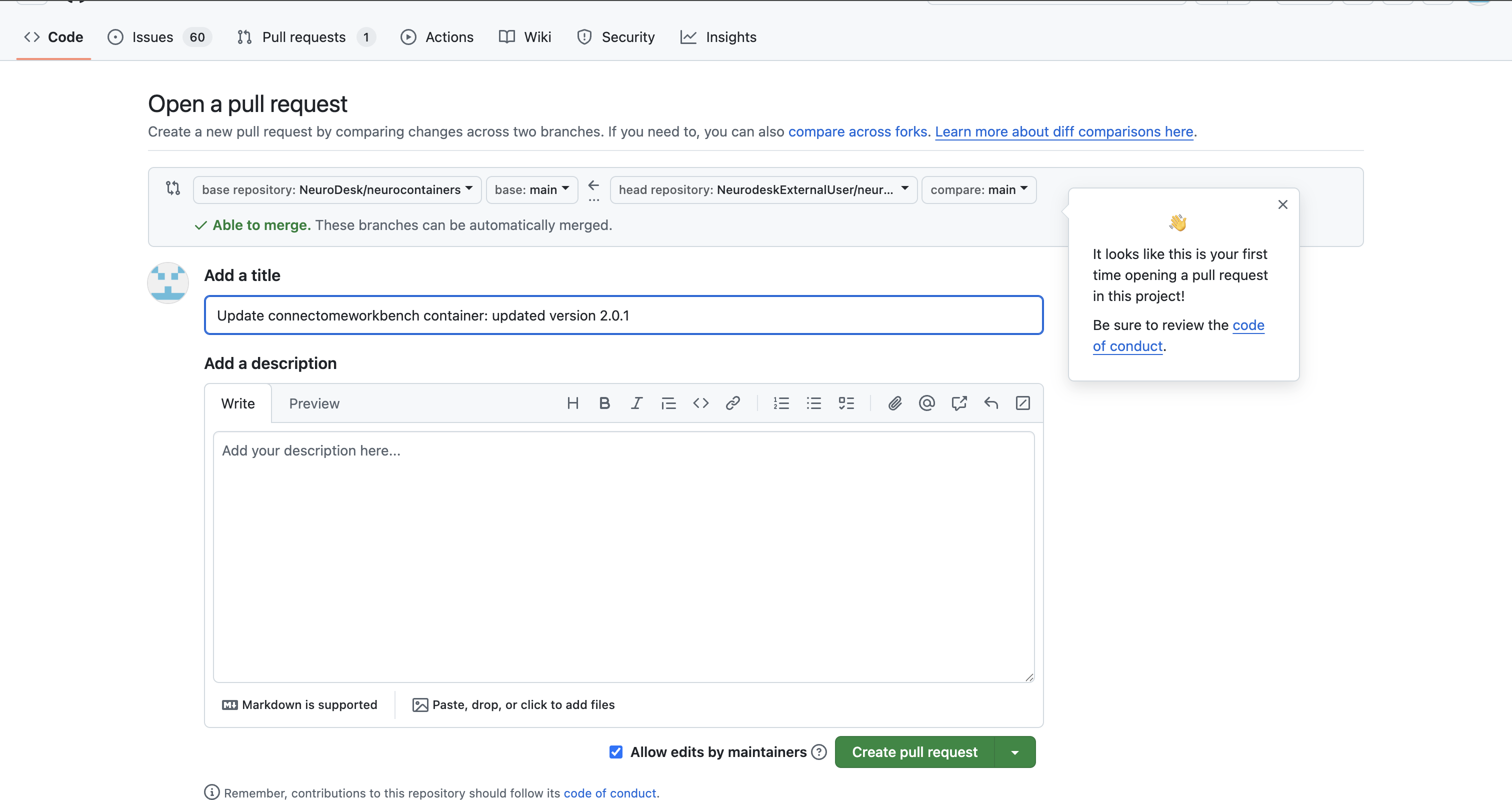Click the code formatting icon
Viewport: 1512px width, 800px height.
click(x=700, y=403)
